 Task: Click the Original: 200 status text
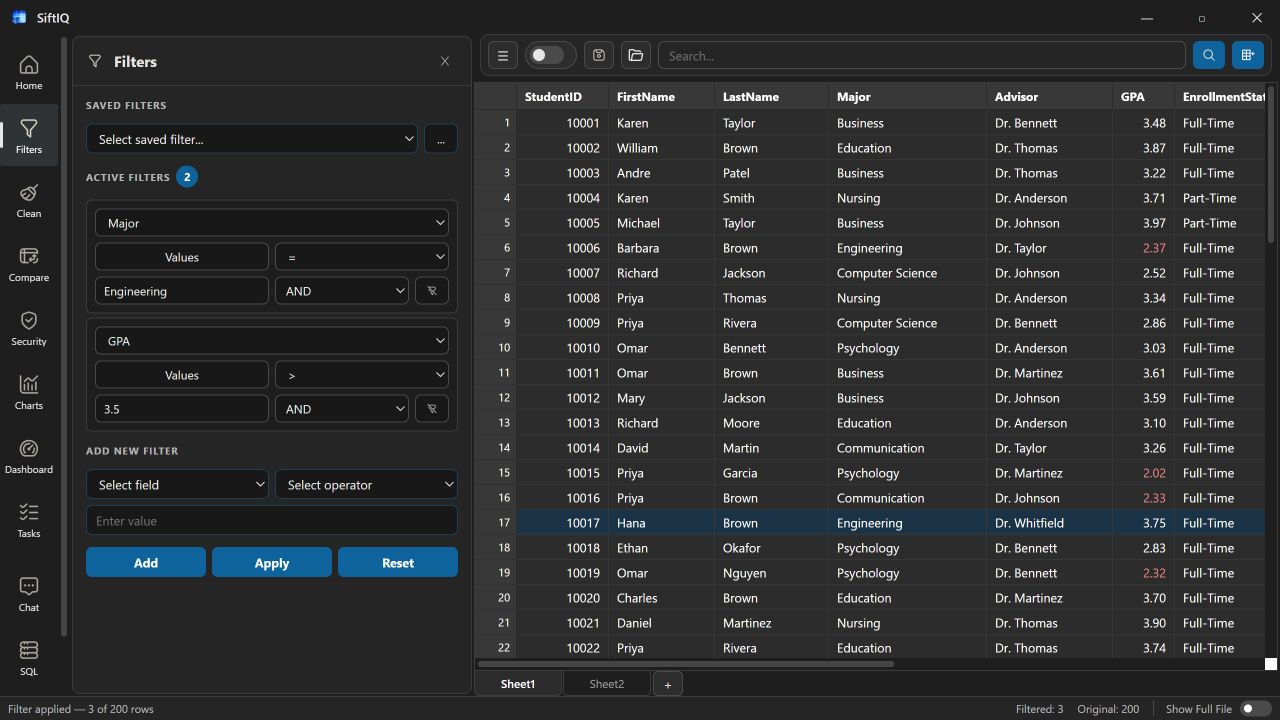[1108, 709]
